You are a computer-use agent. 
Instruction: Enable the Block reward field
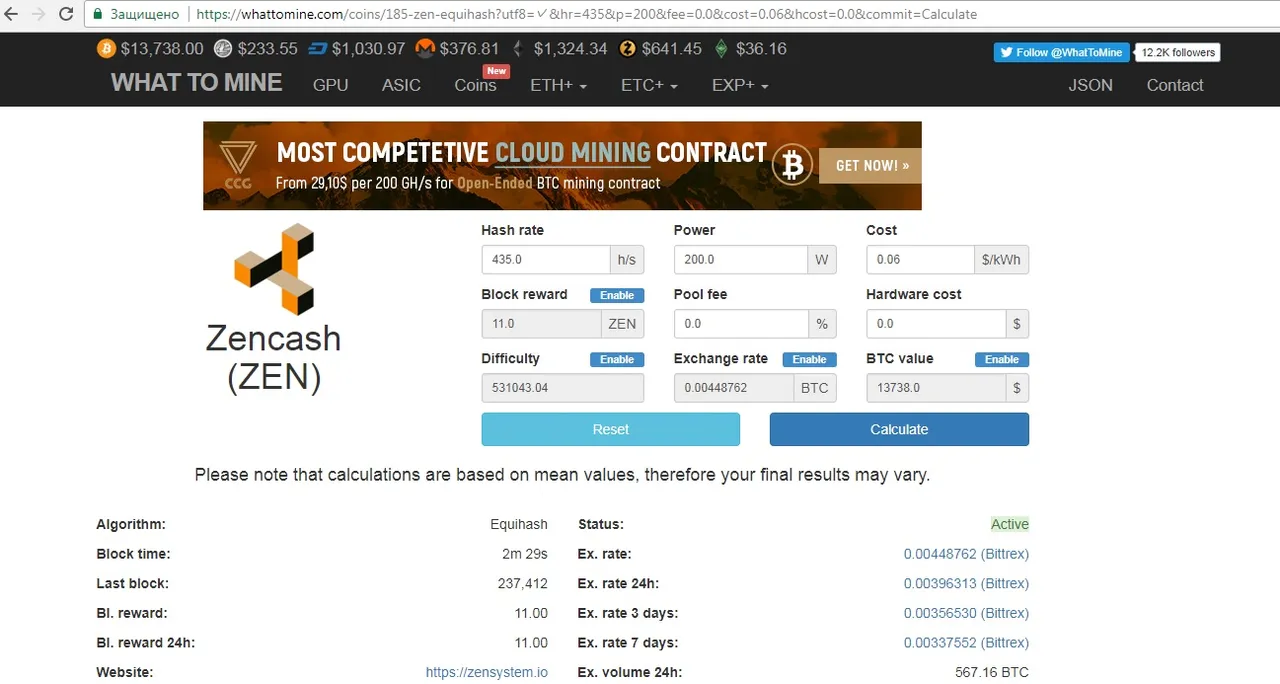[x=617, y=295]
